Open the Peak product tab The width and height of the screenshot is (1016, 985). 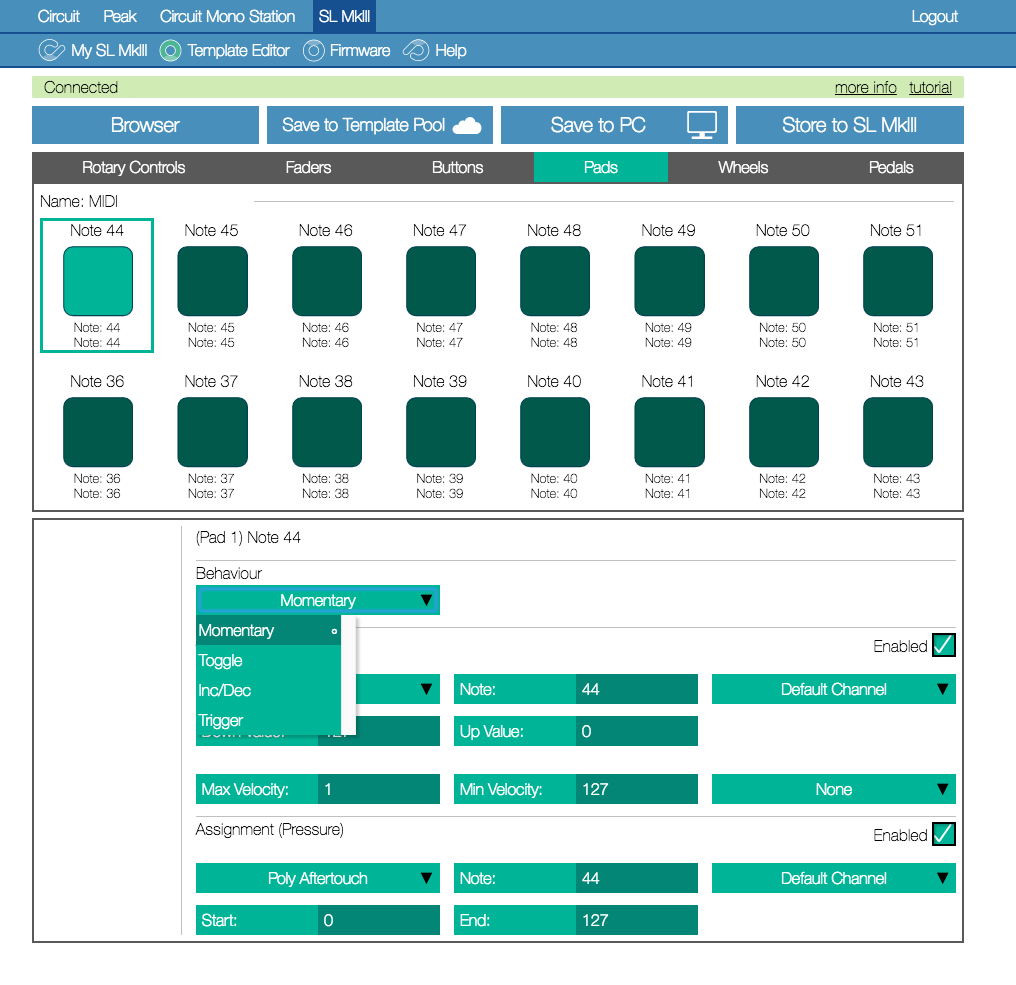[x=120, y=16]
